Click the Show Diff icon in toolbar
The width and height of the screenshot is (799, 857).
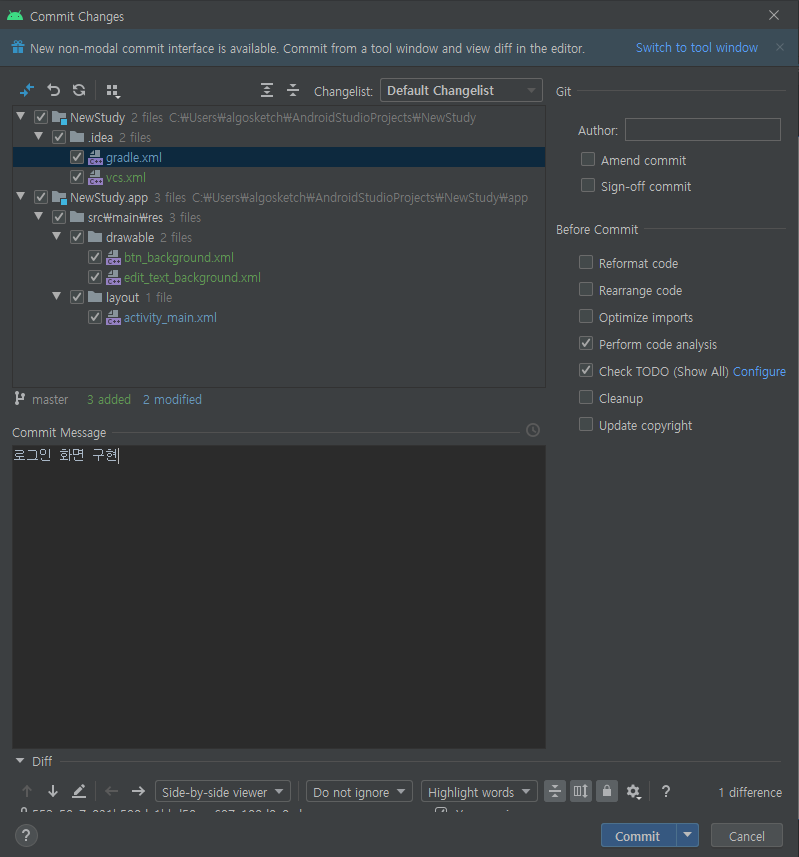click(27, 90)
